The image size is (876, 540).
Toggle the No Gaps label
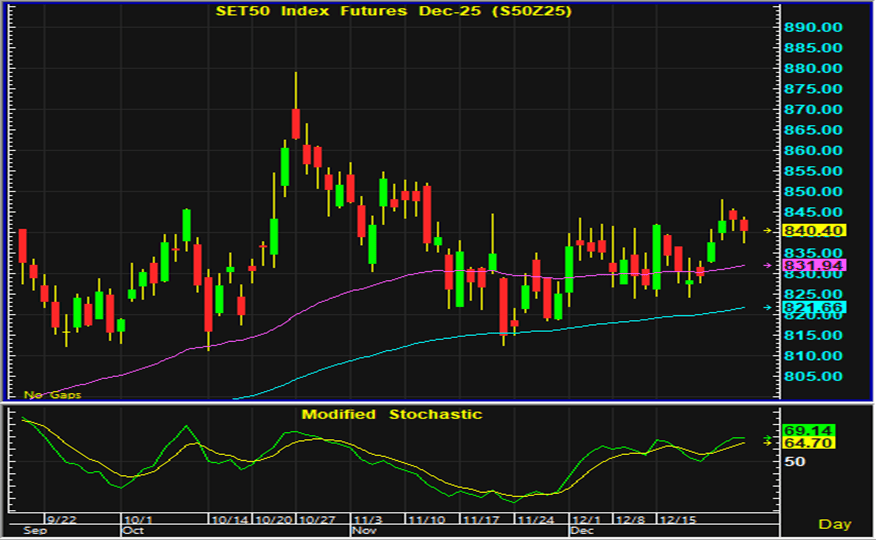coord(52,395)
